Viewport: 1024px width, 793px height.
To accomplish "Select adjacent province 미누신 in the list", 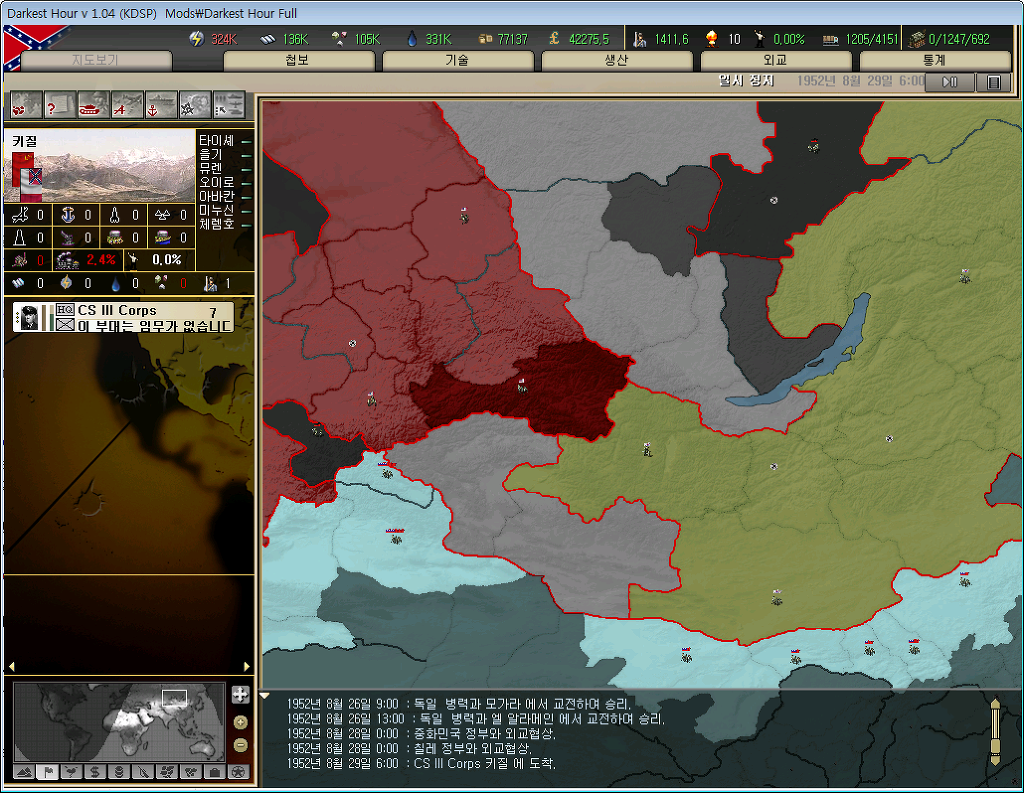I will (x=217, y=210).
